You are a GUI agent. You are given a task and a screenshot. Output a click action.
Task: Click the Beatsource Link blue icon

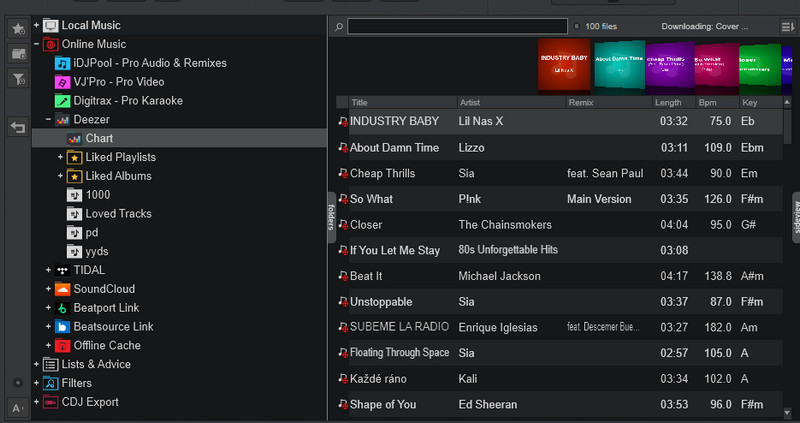(62, 327)
